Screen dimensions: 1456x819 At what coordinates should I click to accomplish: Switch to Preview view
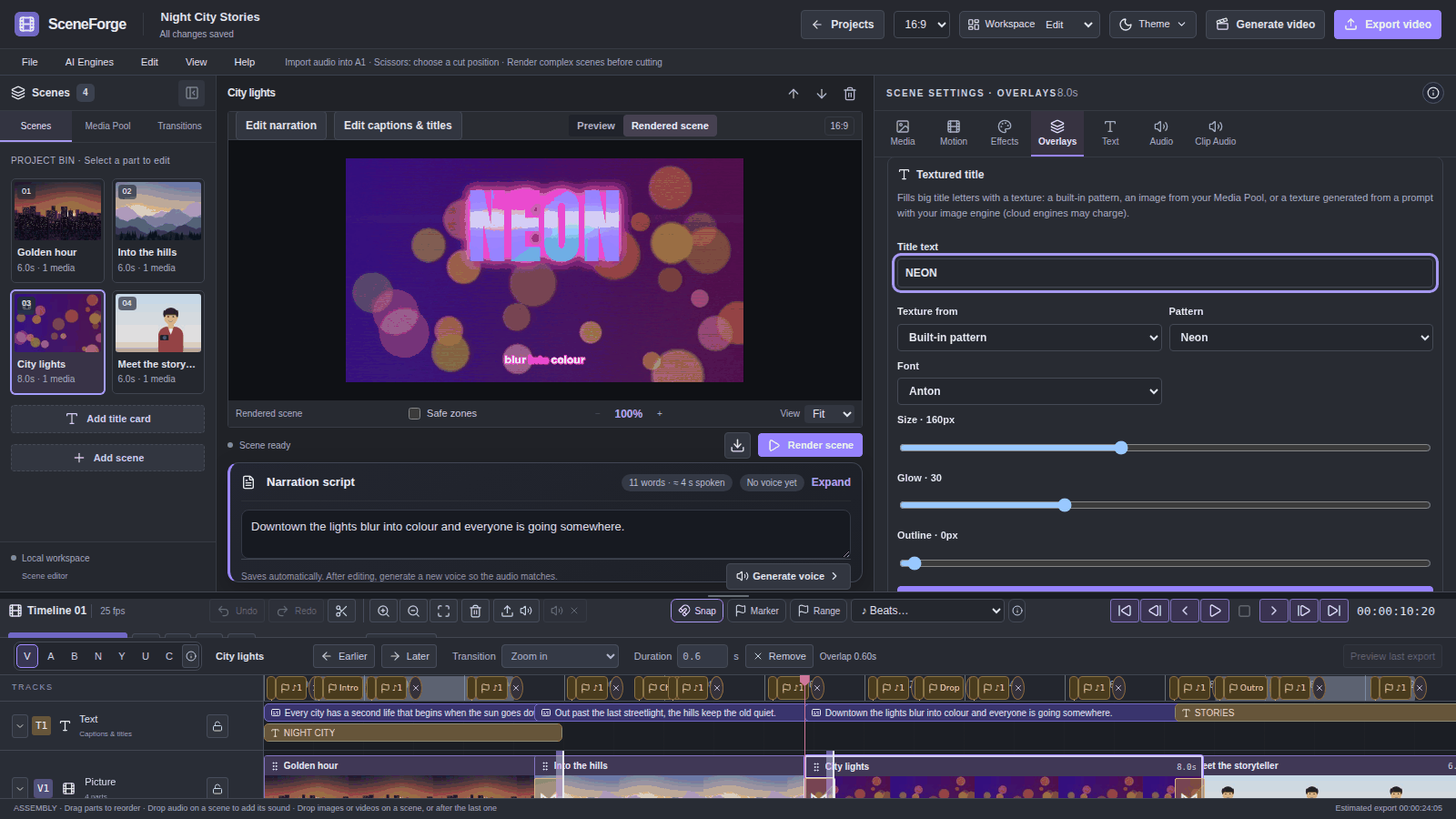(596, 126)
